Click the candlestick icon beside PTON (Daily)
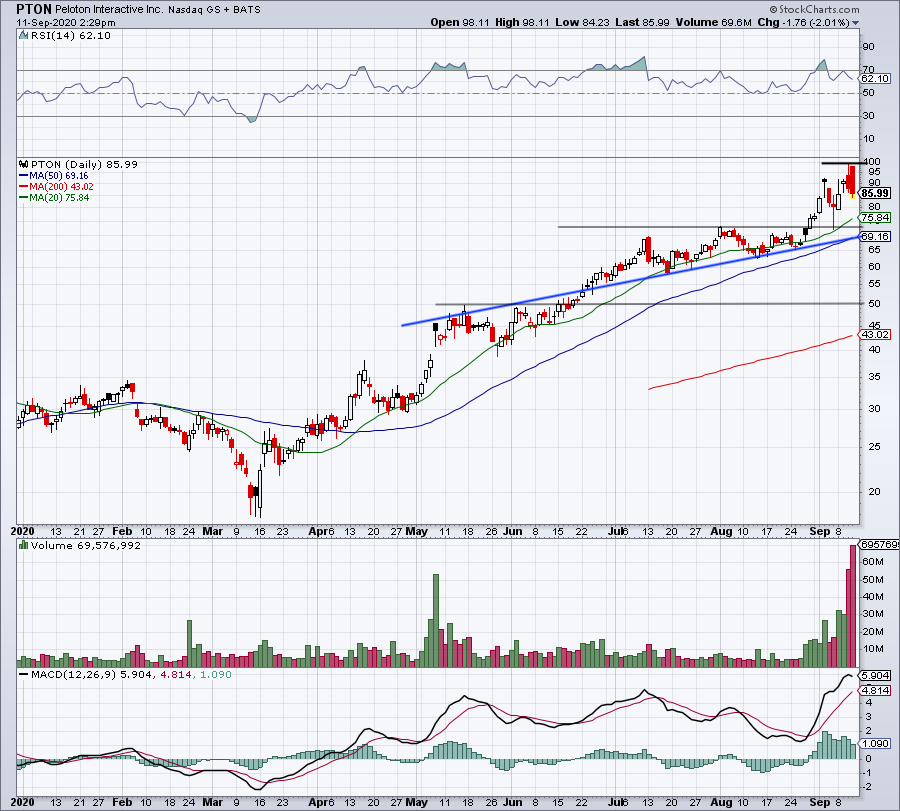This screenshot has height=811, width=900. (x=24, y=164)
